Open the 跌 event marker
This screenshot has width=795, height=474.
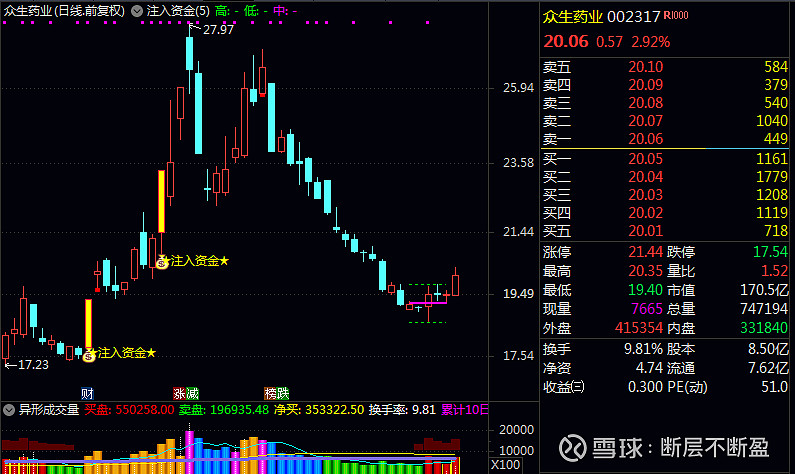pos(283,393)
